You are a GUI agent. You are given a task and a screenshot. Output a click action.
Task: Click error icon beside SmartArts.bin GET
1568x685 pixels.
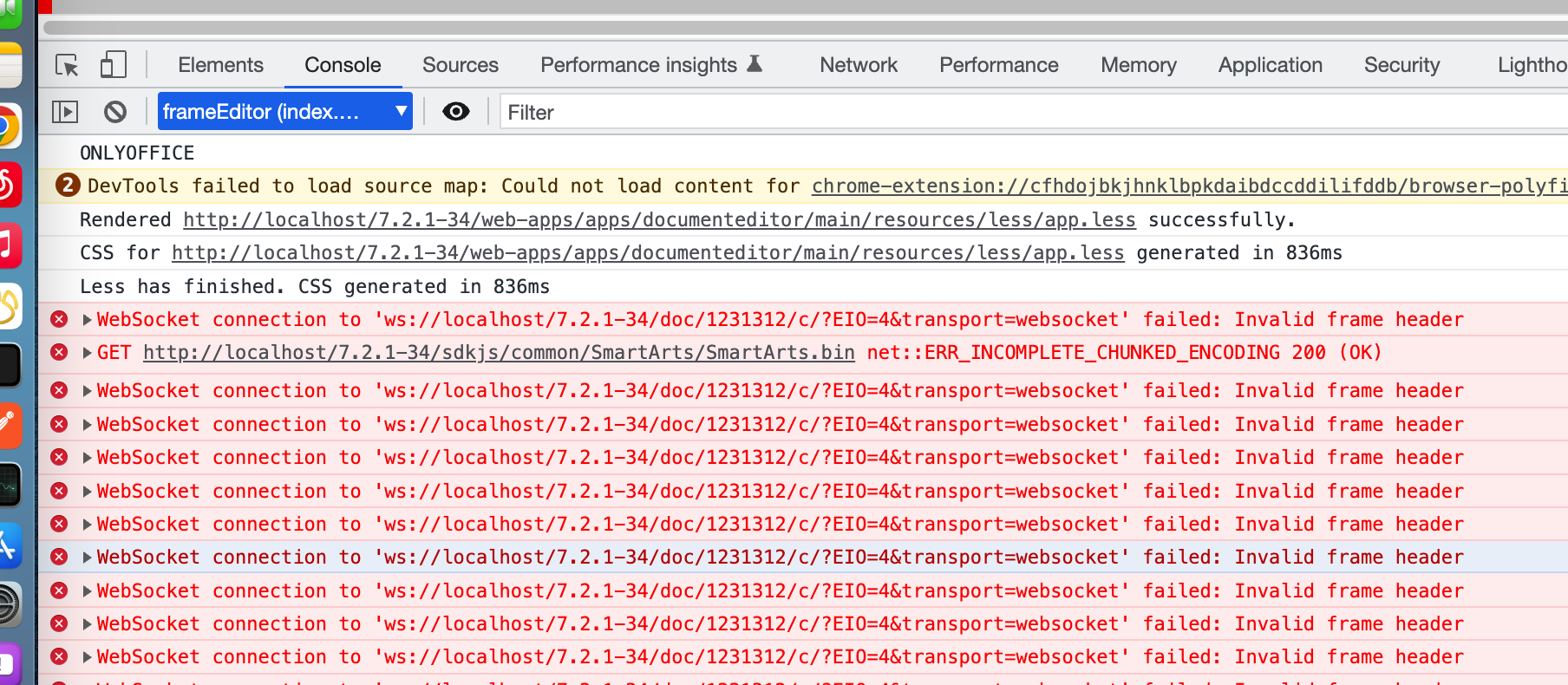[x=59, y=352]
